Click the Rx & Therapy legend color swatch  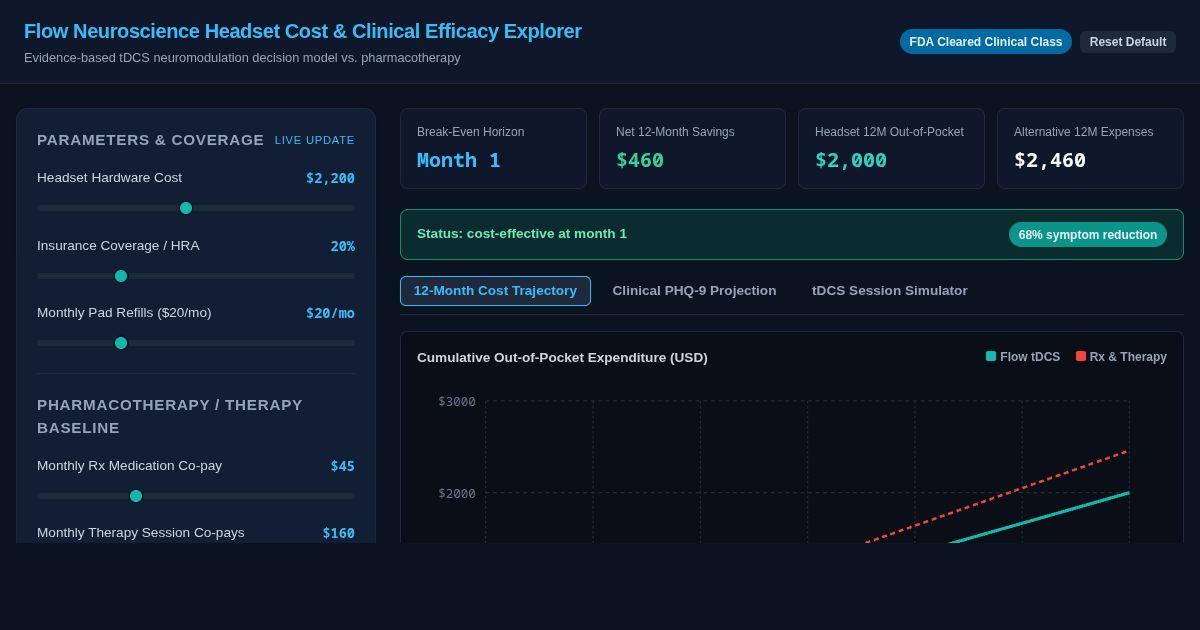pyautogui.click(x=1081, y=356)
